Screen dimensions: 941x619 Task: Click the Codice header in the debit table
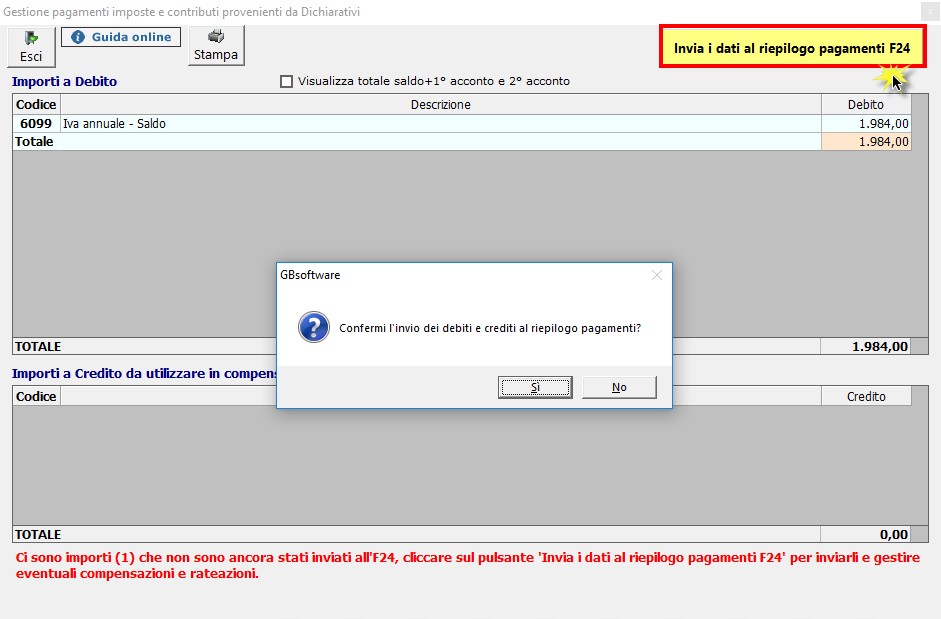point(36,104)
